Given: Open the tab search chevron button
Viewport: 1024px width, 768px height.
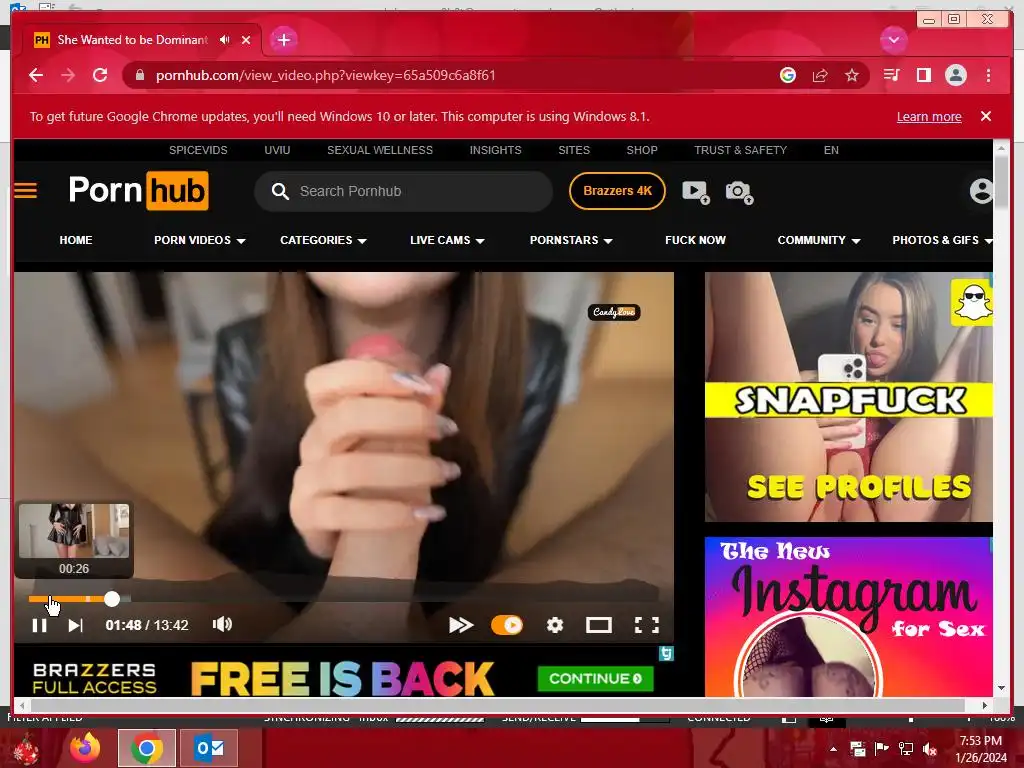Looking at the screenshot, I should 893,40.
